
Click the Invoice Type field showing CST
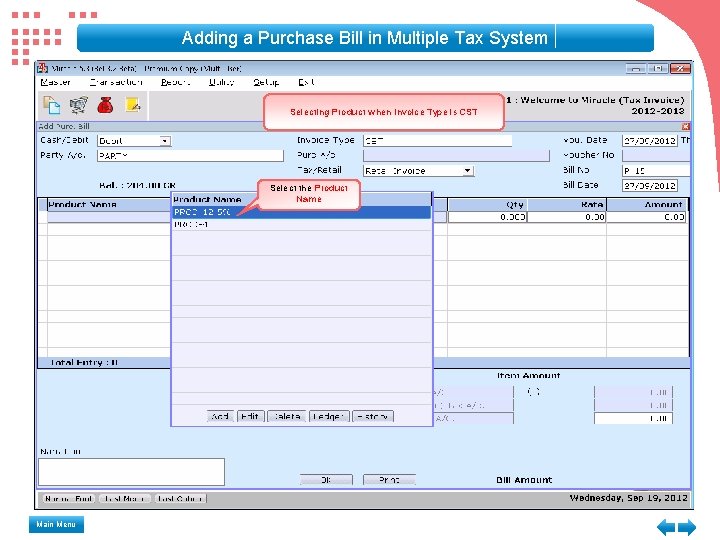point(437,141)
